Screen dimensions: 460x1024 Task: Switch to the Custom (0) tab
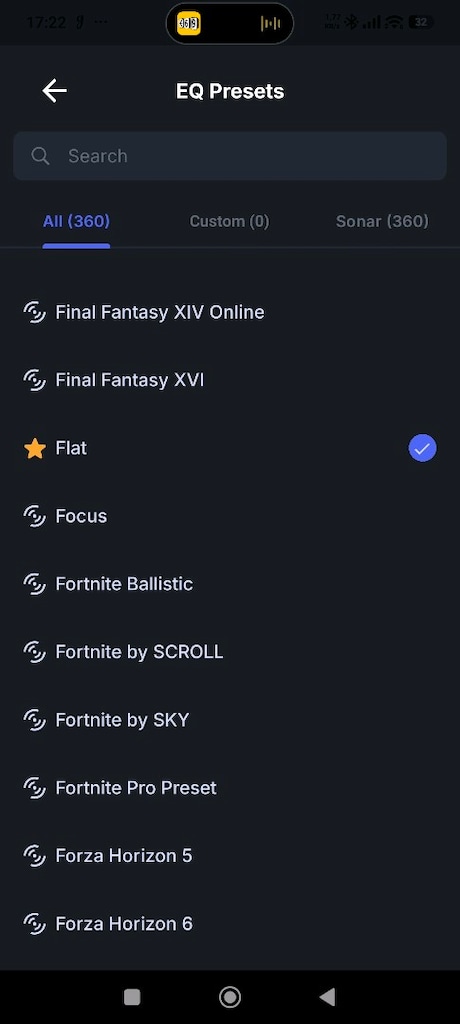pyautogui.click(x=229, y=221)
